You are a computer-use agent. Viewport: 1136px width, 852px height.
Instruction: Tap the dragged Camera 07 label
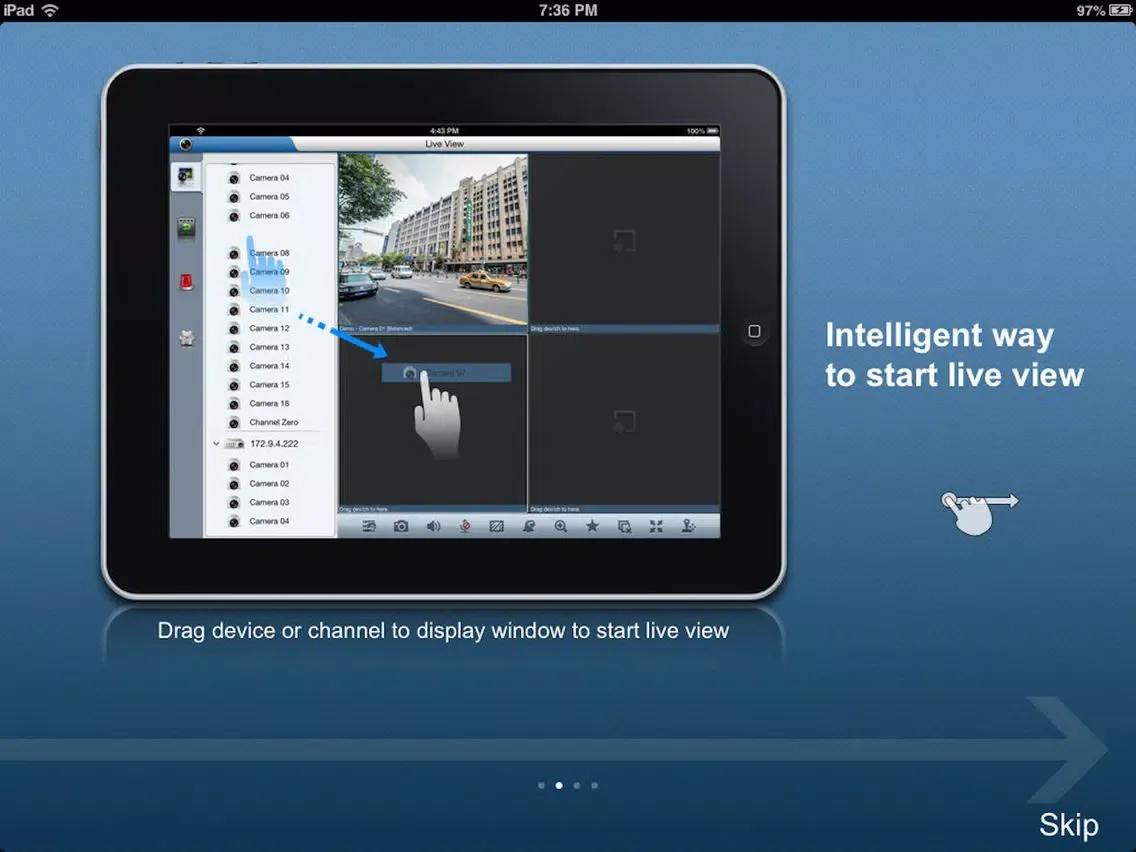tap(446, 372)
